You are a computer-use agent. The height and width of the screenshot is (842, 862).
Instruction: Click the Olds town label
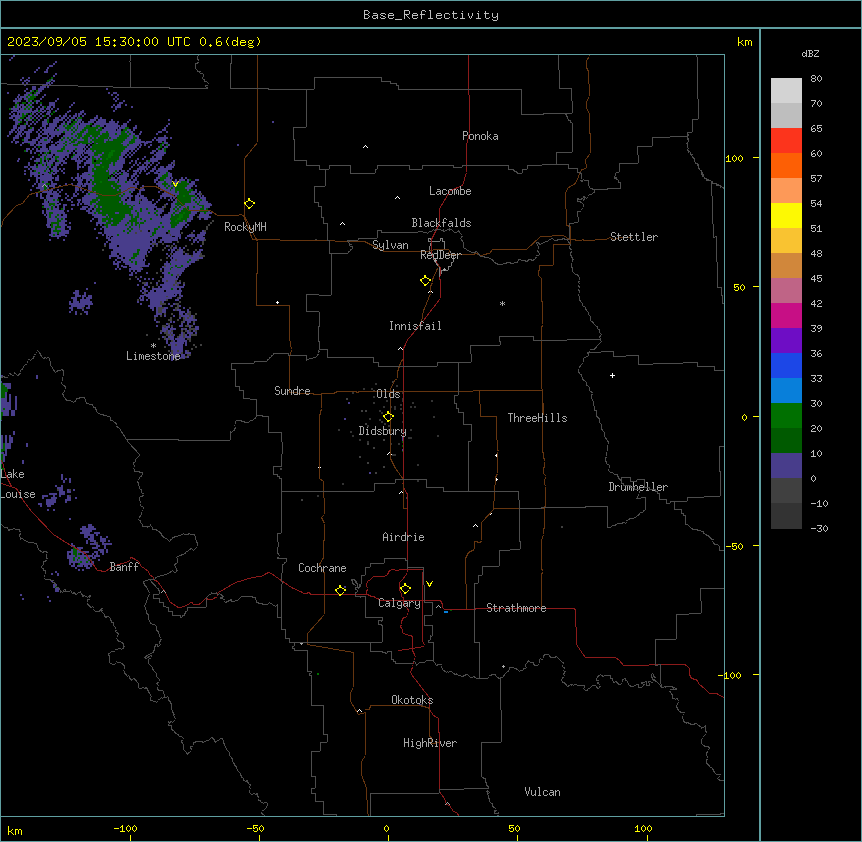click(x=388, y=394)
